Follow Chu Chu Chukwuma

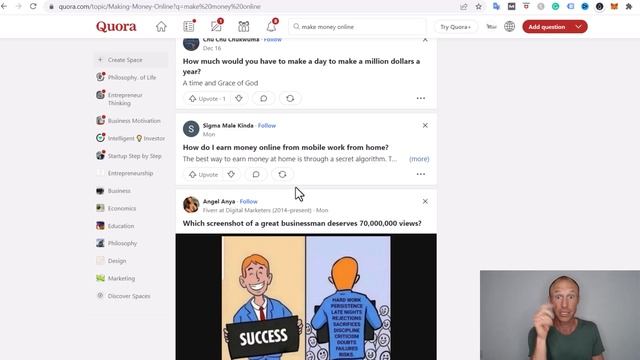point(273,40)
